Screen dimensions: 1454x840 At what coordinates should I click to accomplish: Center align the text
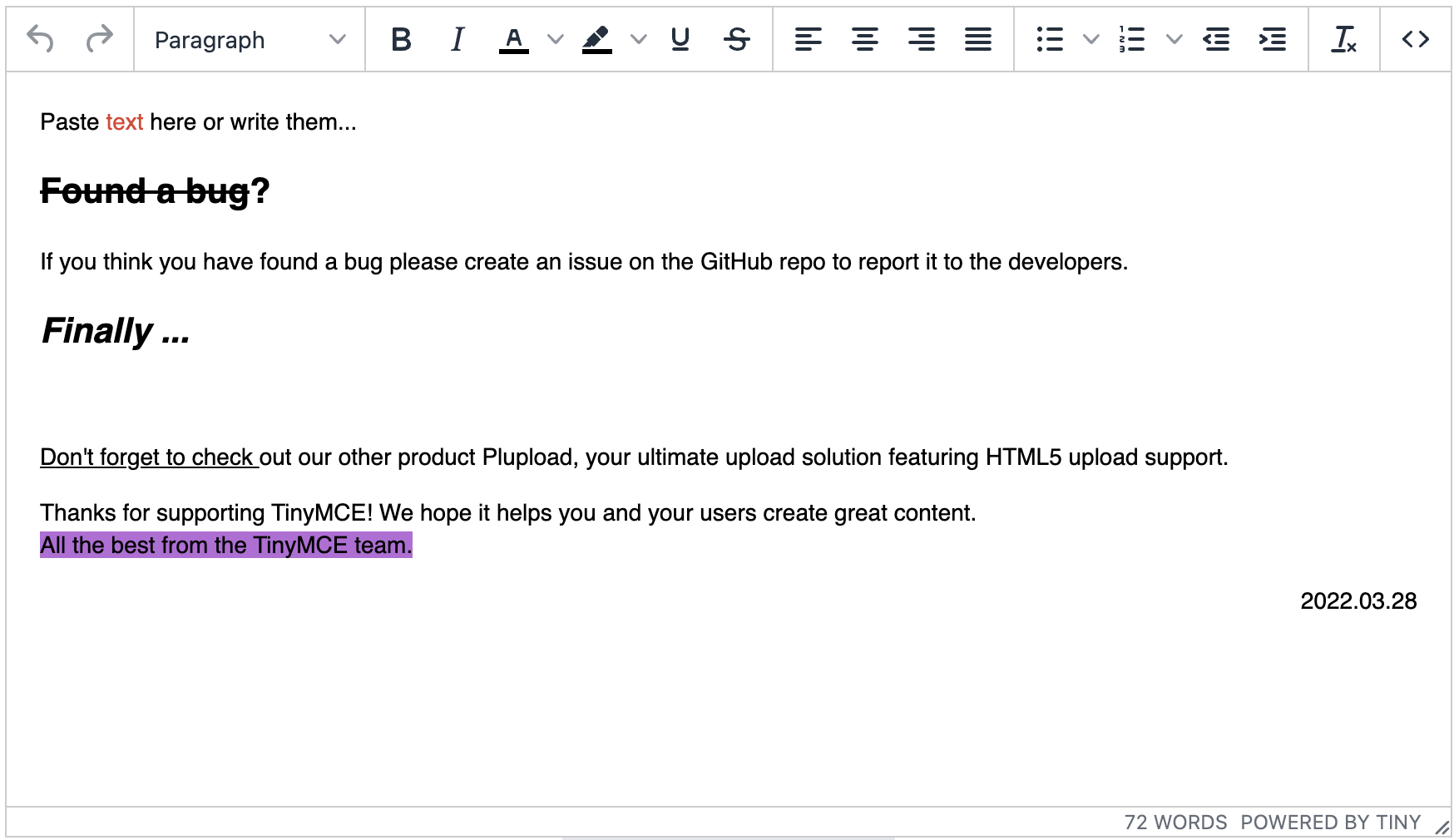click(865, 39)
